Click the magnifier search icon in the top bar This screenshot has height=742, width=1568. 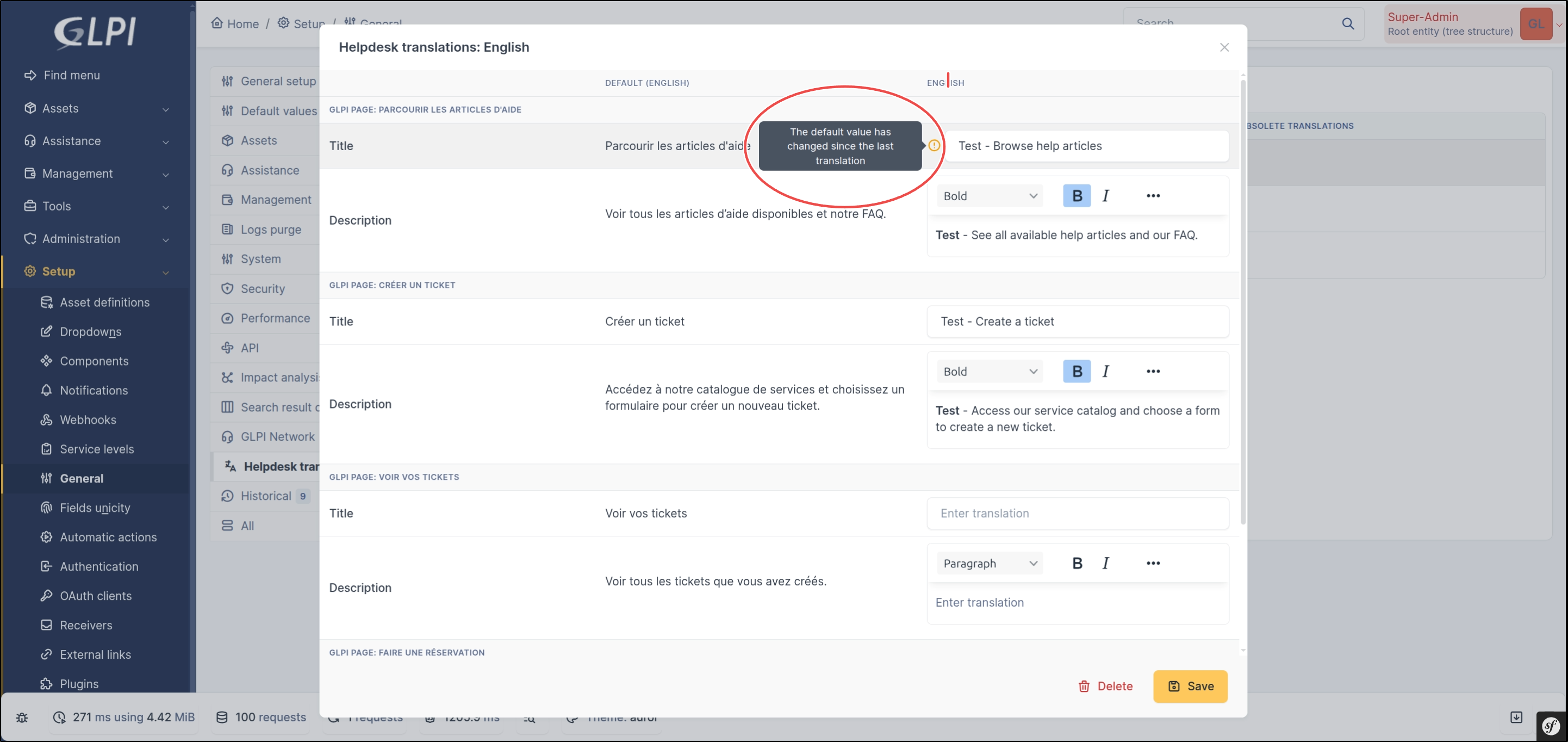pos(1348,24)
